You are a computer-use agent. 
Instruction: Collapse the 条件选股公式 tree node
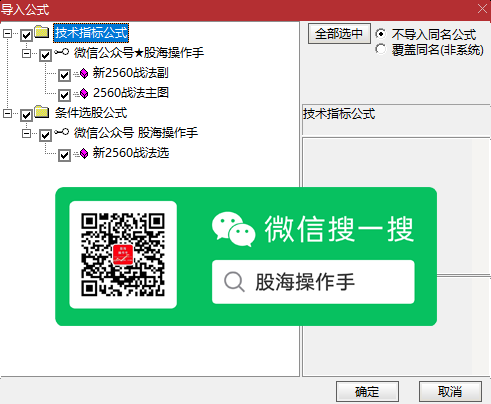coord(7,114)
